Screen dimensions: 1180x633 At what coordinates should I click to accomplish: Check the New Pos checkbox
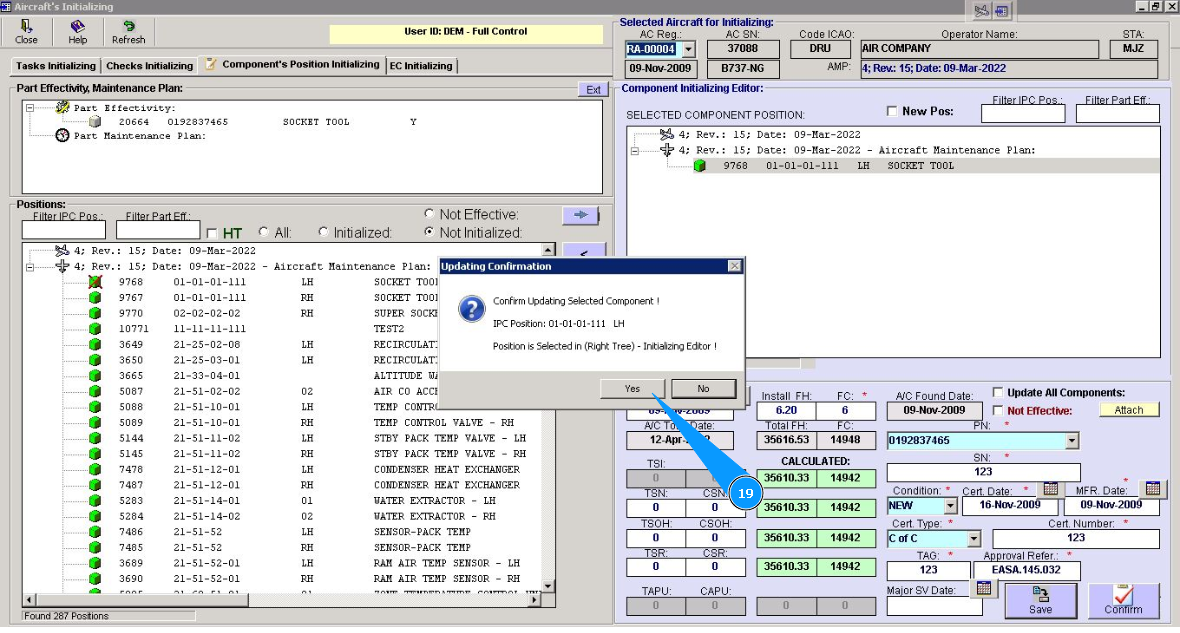pyautogui.click(x=892, y=111)
